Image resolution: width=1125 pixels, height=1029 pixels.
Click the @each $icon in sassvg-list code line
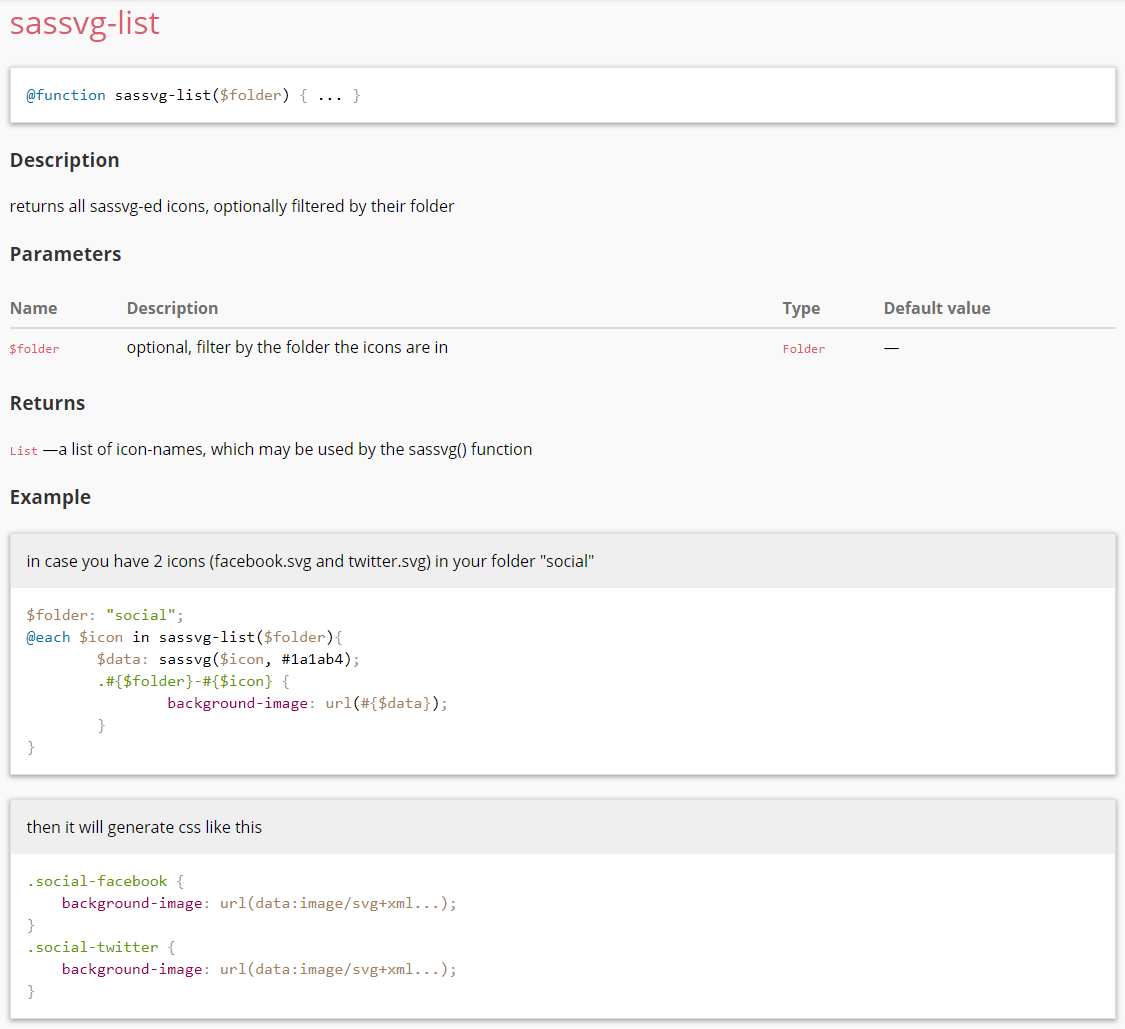pos(184,637)
